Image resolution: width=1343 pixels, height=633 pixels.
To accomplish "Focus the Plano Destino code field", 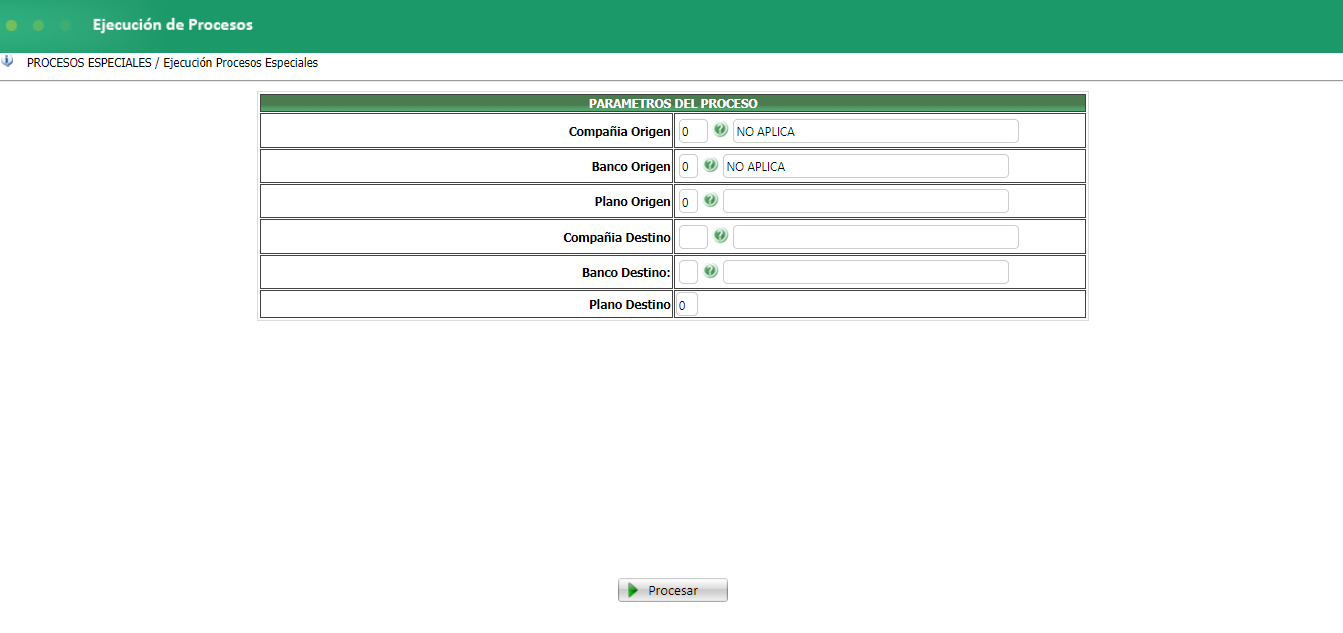I will (x=688, y=304).
